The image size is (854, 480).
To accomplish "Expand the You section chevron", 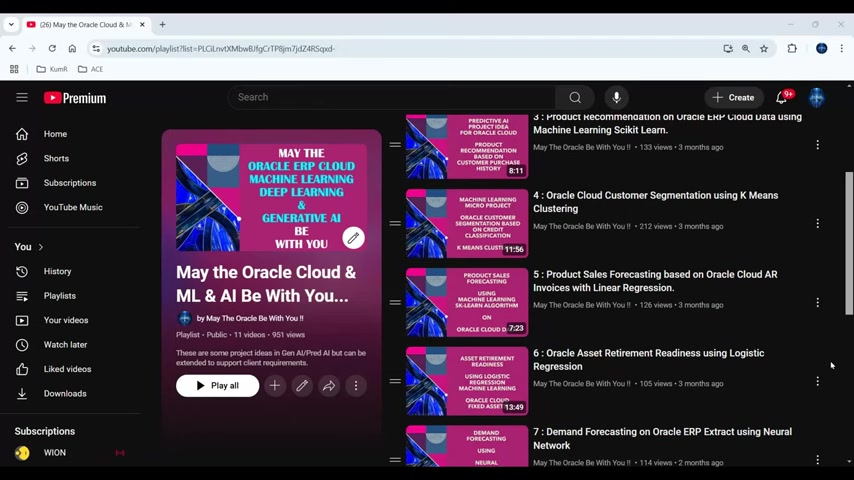I will coord(41,247).
